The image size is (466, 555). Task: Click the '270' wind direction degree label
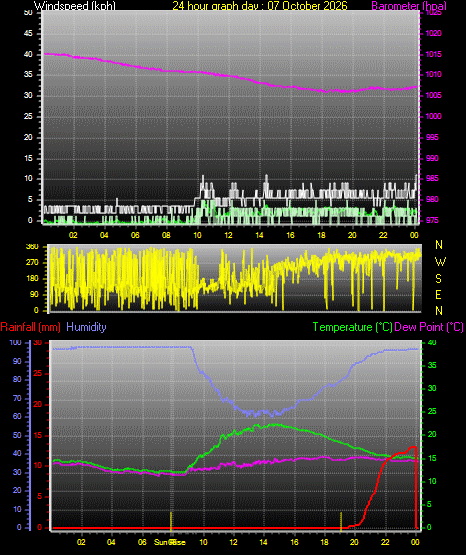pos(32,263)
